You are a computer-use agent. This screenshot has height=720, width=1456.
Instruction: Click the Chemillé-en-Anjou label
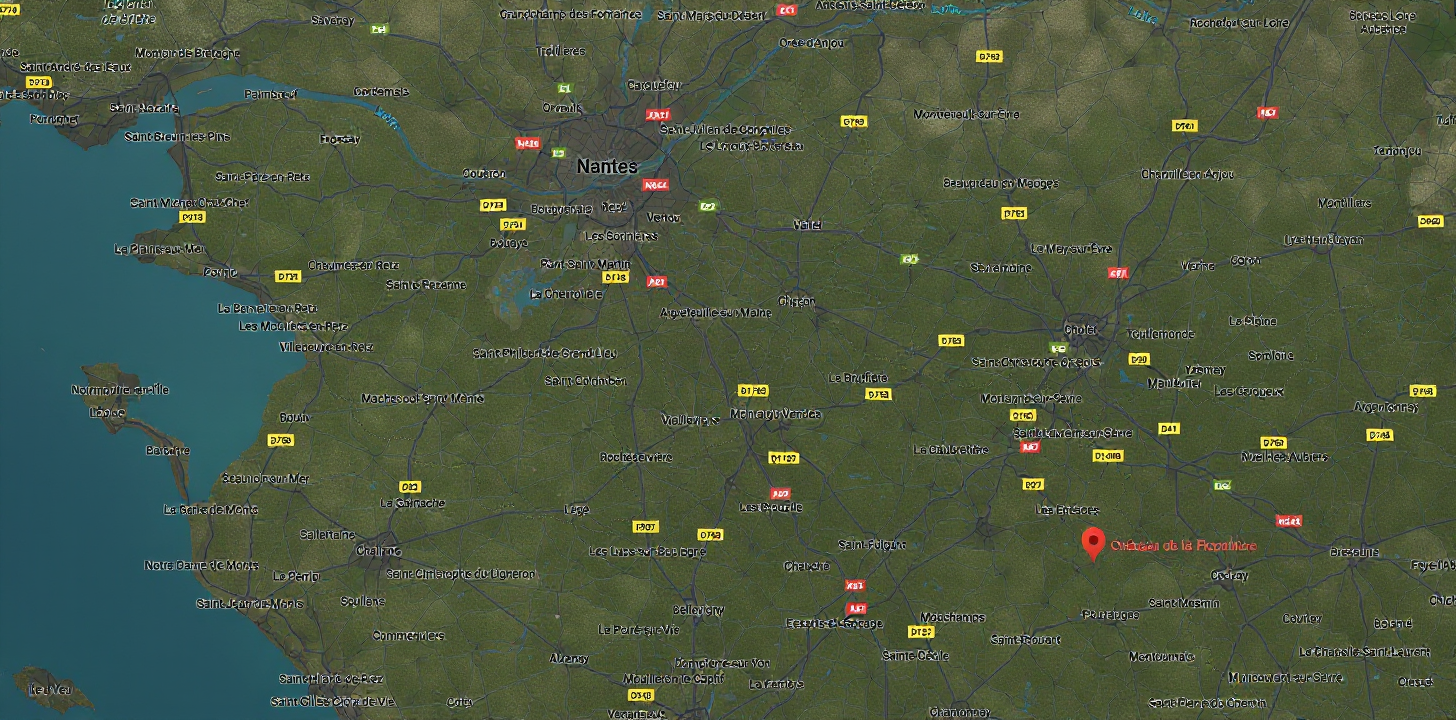click(1187, 174)
